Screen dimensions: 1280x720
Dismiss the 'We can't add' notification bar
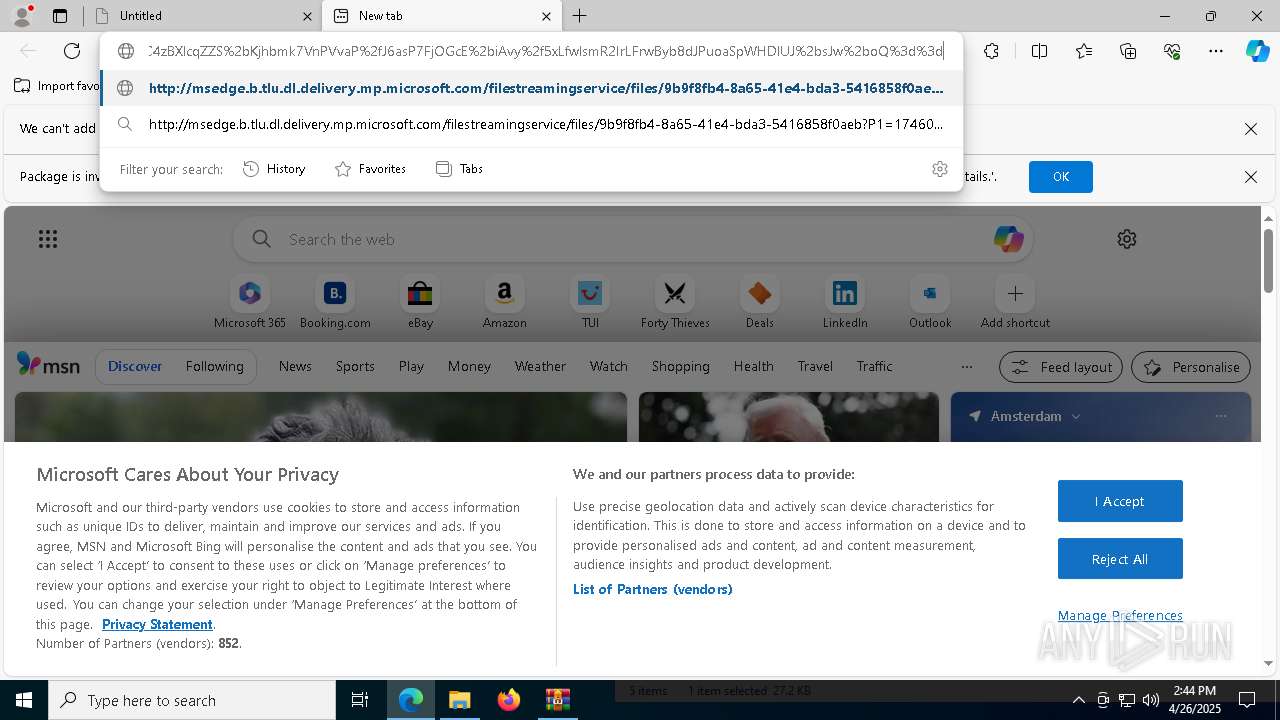[x=1250, y=129]
